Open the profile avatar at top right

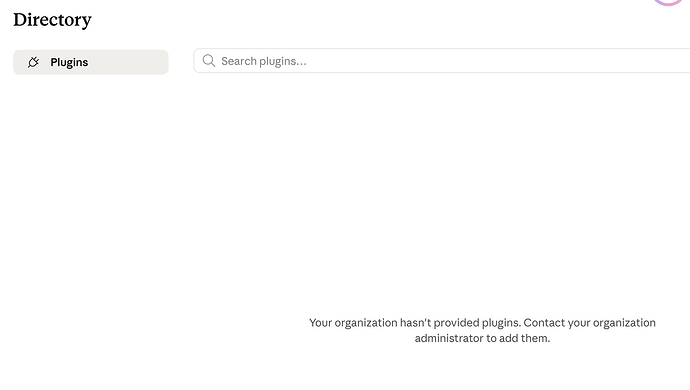668,2
